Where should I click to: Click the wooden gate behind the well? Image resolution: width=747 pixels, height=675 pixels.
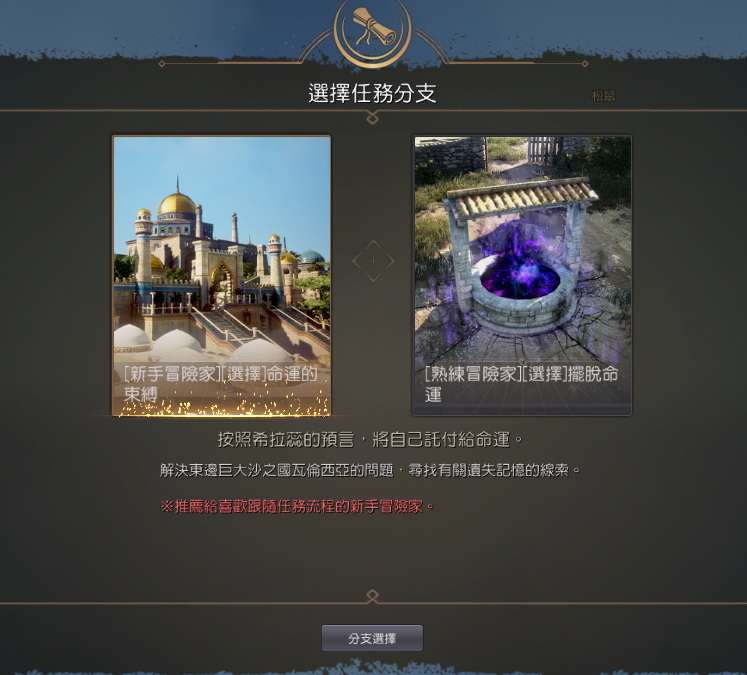pyautogui.click(x=543, y=149)
